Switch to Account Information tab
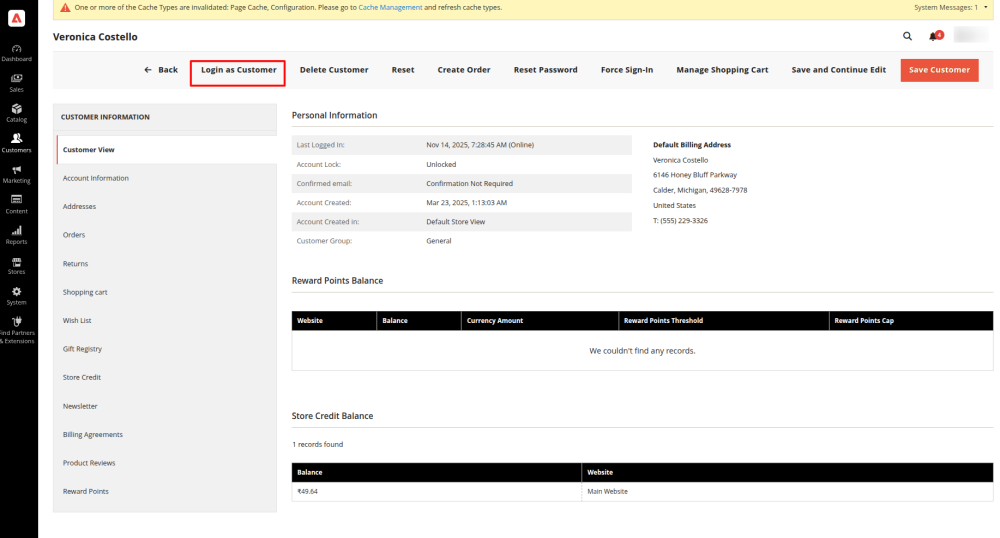1000x538 pixels. pos(96,178)
